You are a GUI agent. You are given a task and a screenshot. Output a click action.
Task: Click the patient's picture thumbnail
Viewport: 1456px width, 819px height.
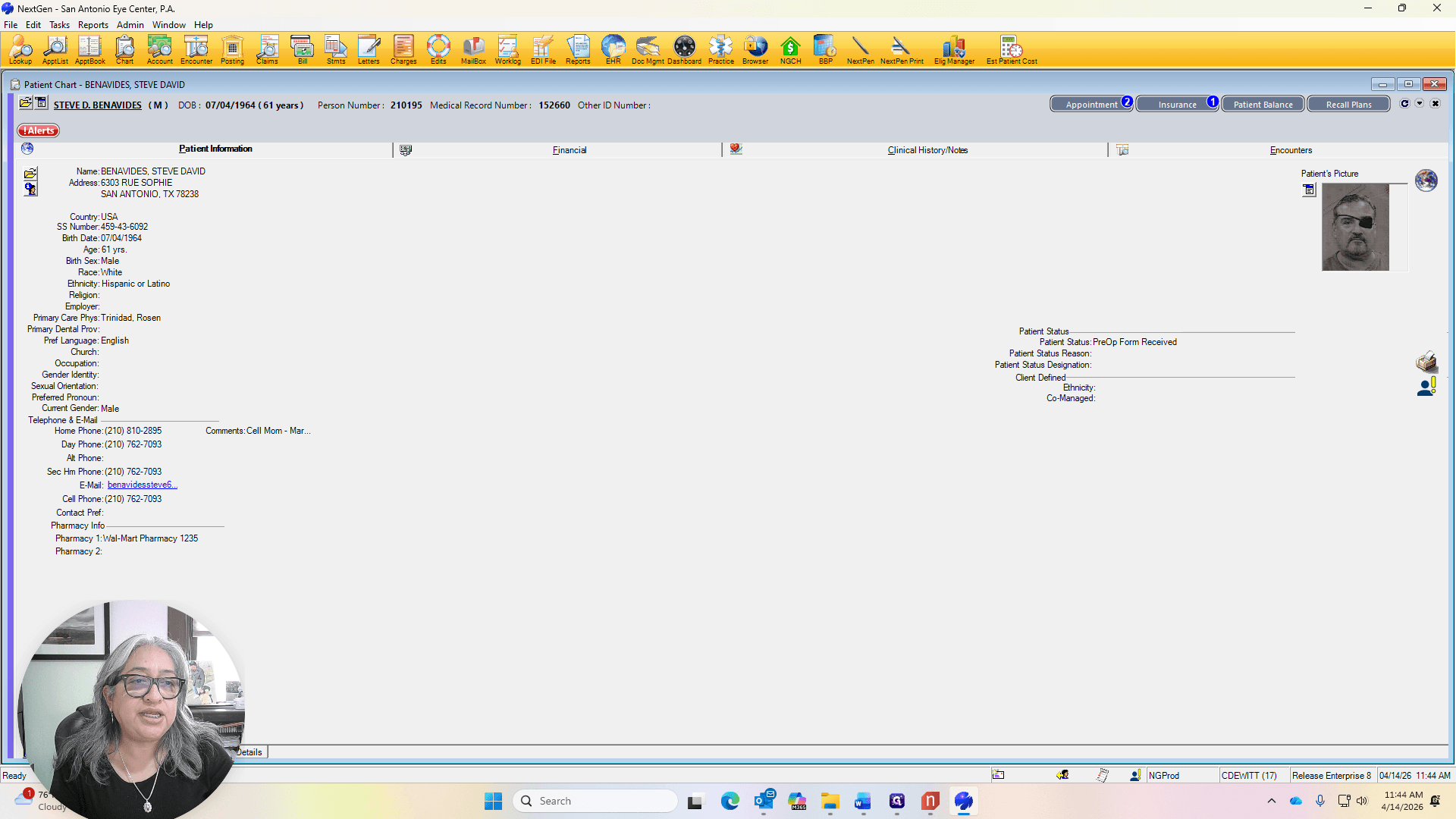point(1355,227)
